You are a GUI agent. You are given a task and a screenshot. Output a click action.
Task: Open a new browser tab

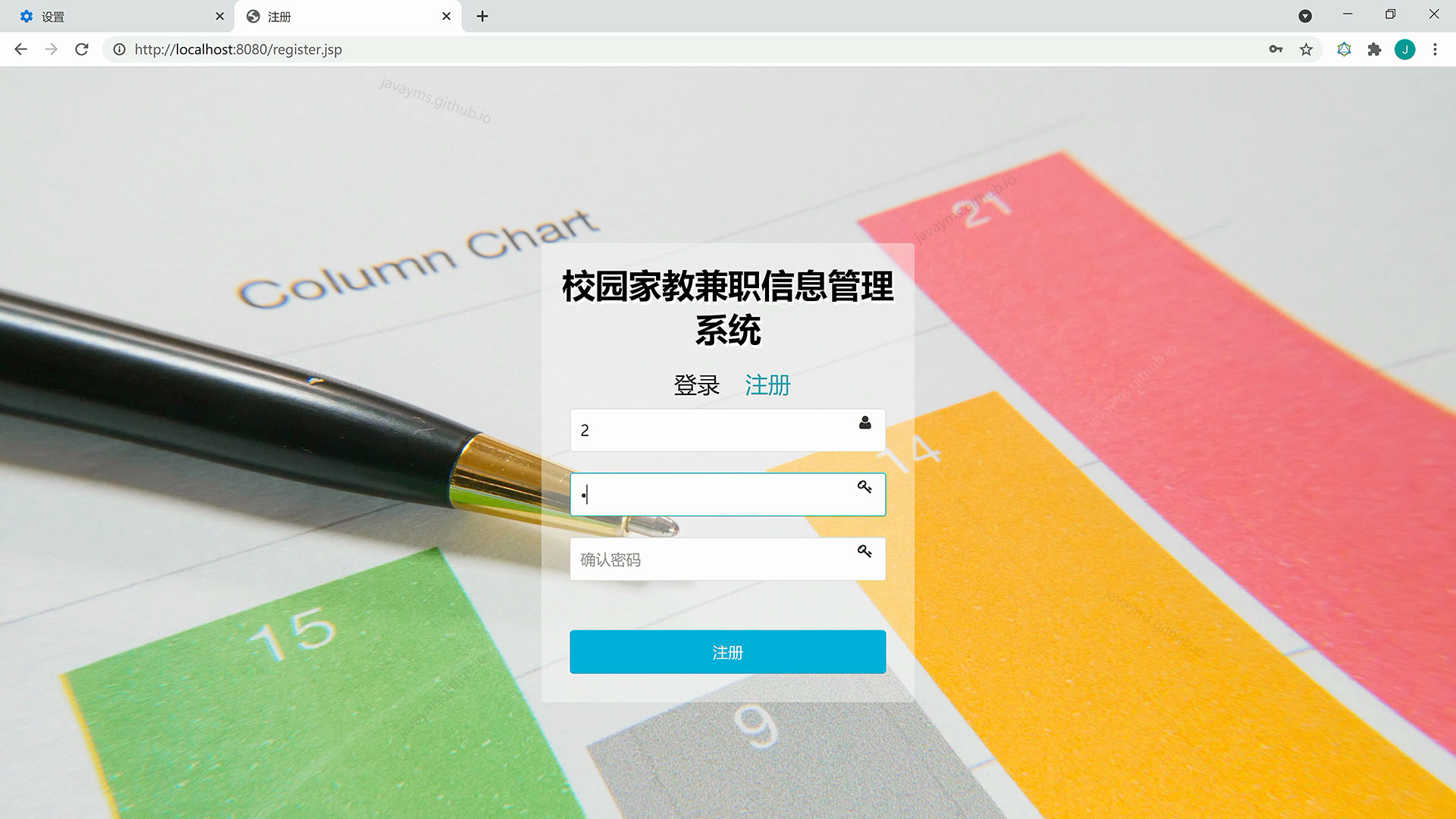coord(482,16)
